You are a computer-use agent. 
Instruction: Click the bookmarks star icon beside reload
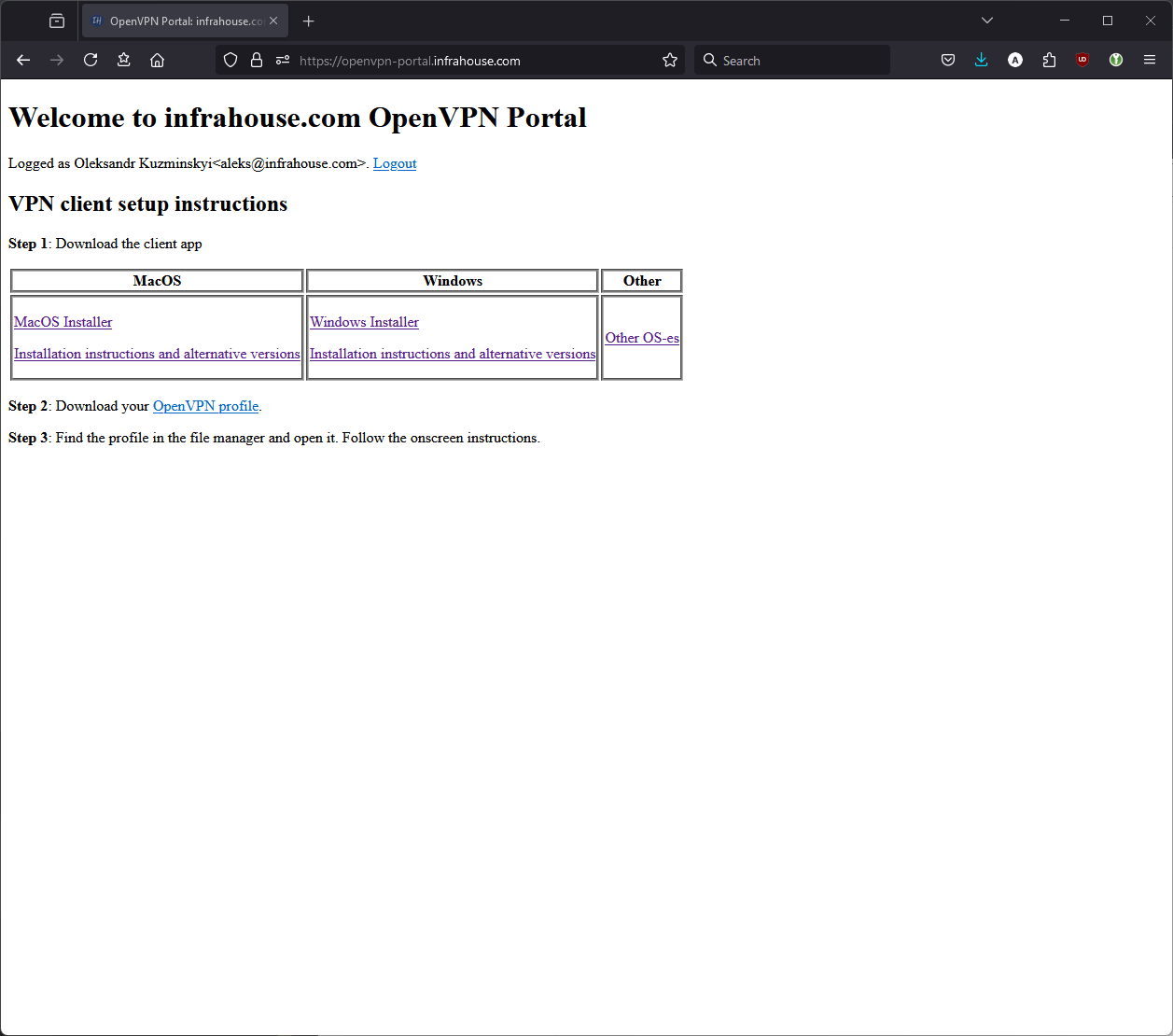(124, 60)
